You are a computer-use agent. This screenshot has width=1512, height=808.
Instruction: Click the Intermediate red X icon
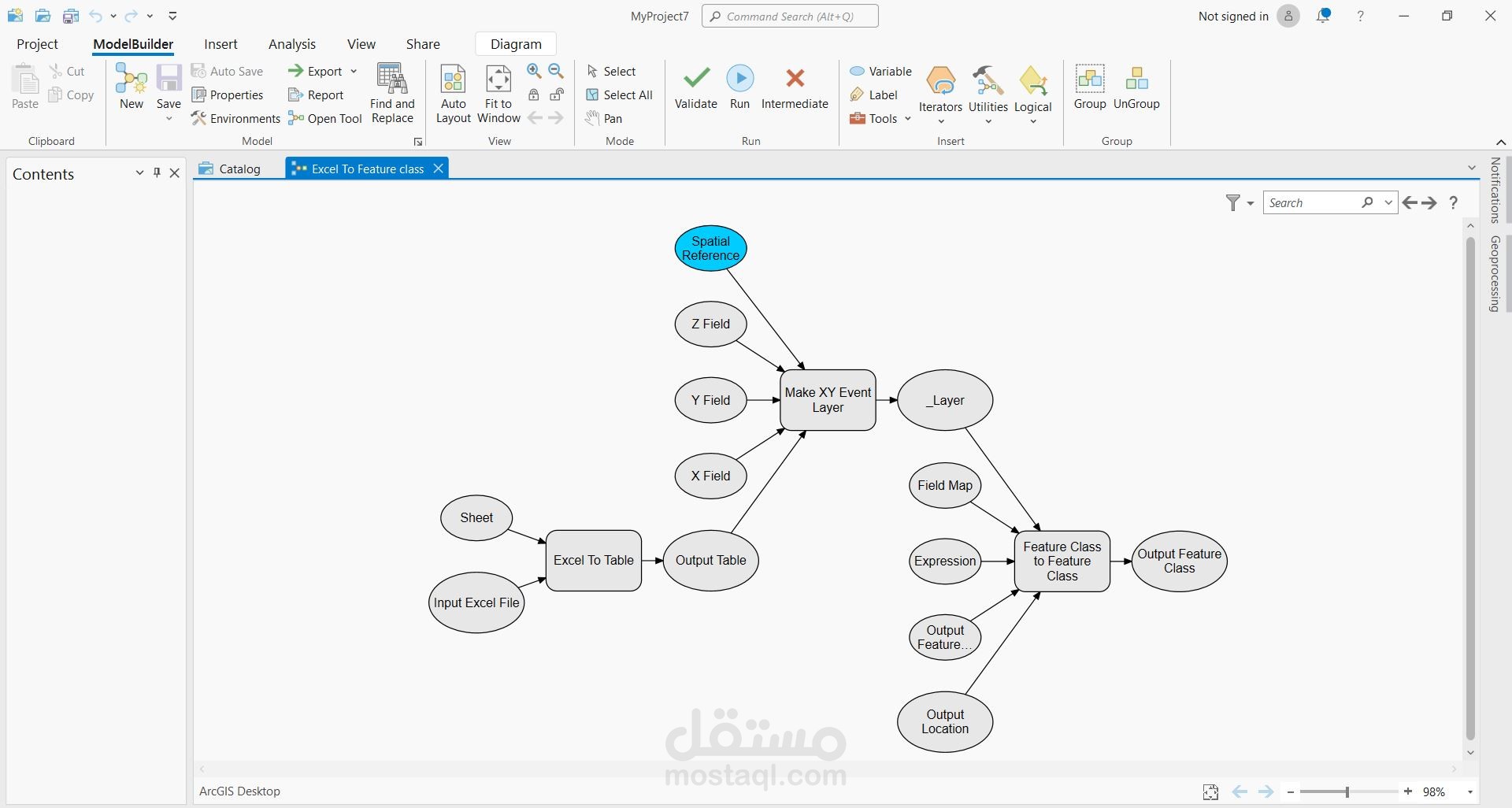(795, 78)
